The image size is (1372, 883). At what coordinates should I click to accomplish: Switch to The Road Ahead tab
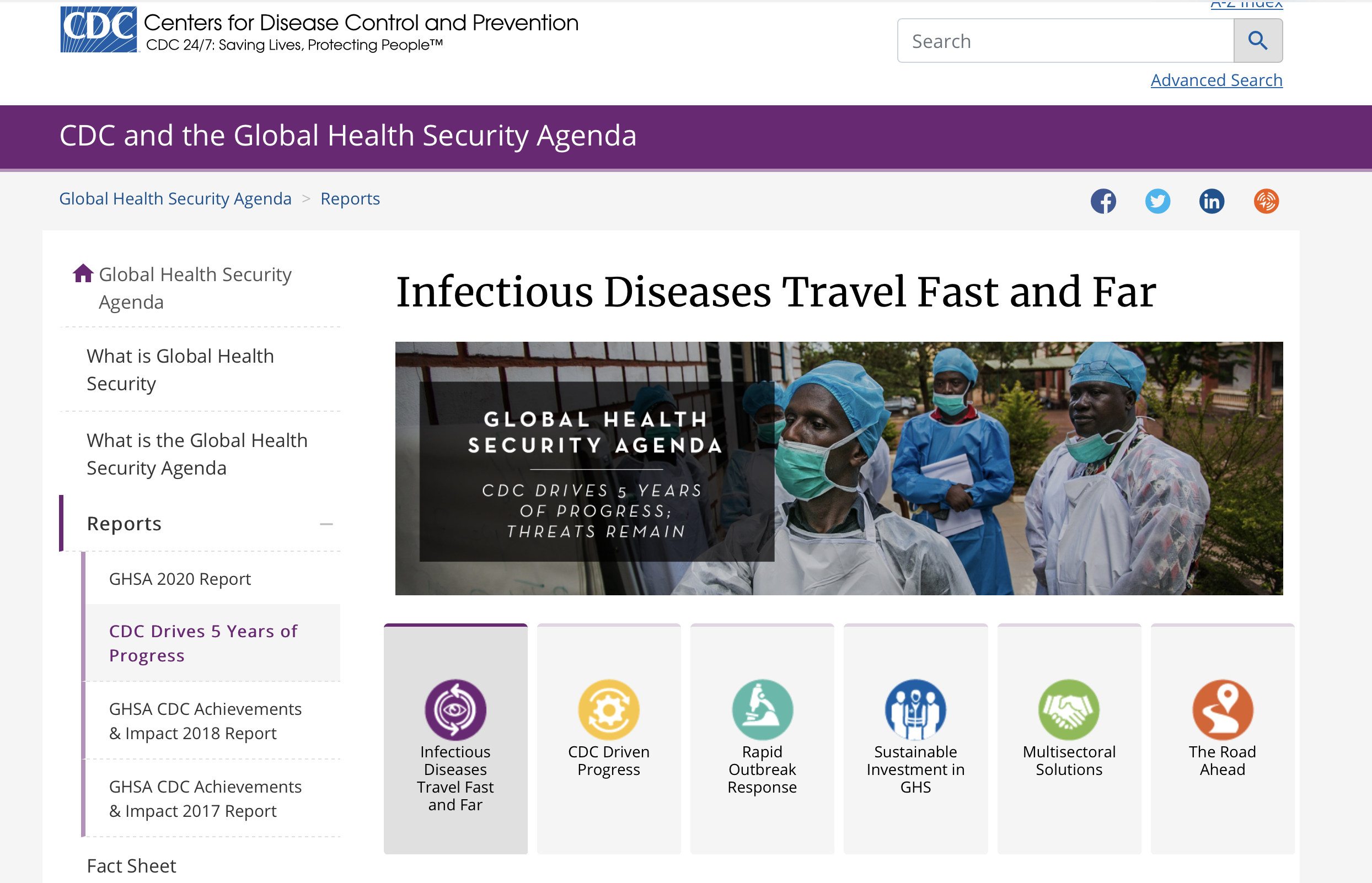click(x=1223, y=739)
